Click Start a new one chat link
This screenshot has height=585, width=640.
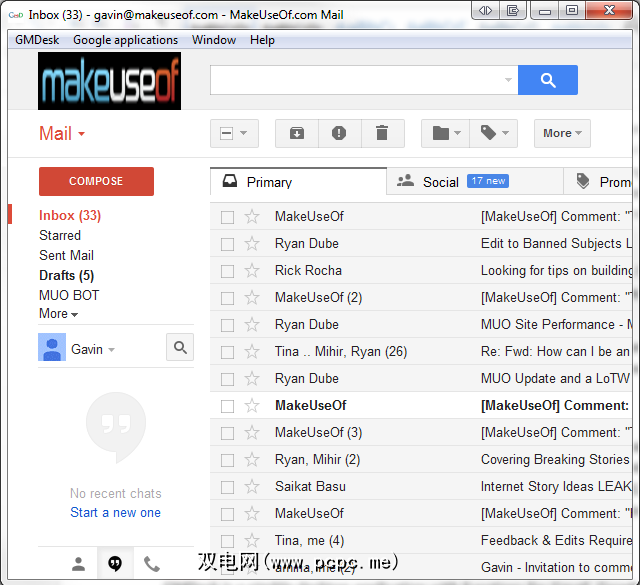pos(116,512)
